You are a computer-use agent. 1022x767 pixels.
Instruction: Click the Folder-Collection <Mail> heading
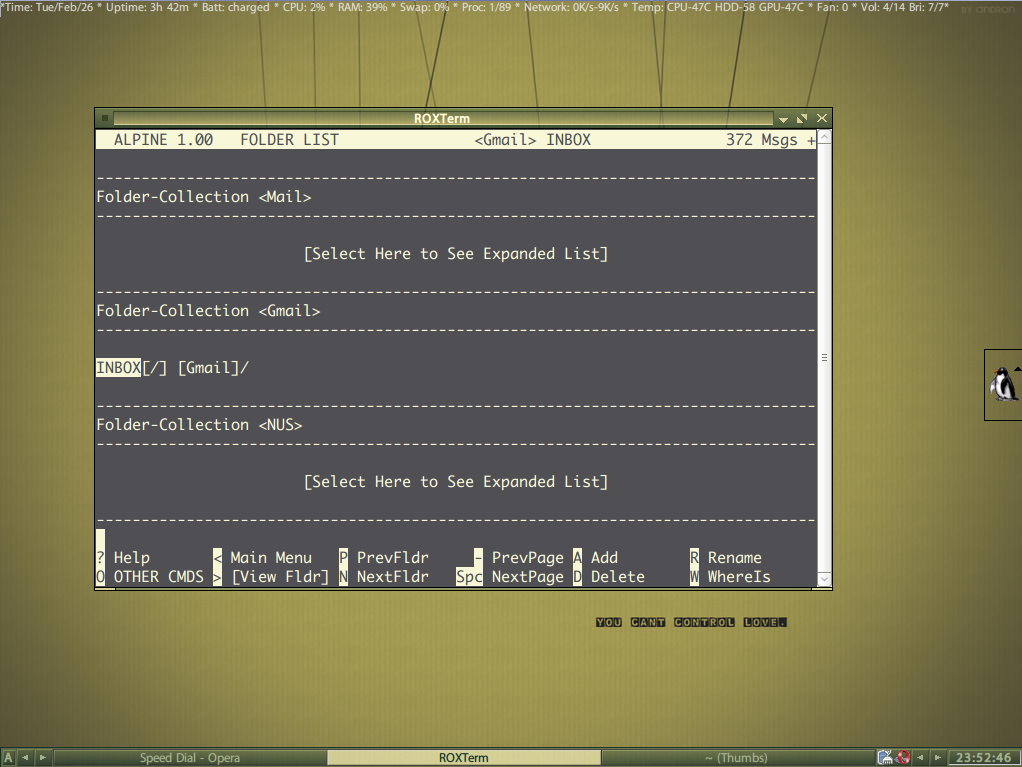204,197
